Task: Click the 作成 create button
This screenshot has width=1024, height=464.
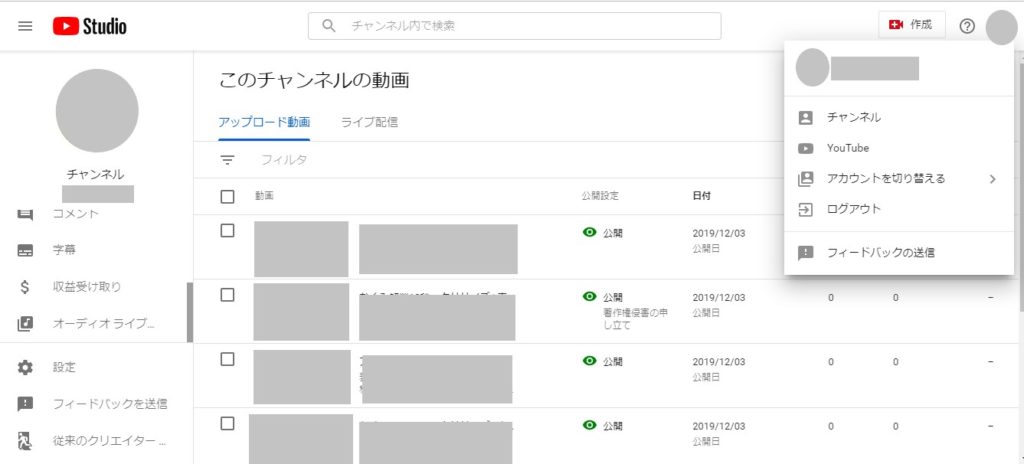Action: pyautogui.click(x=912, y=25)
